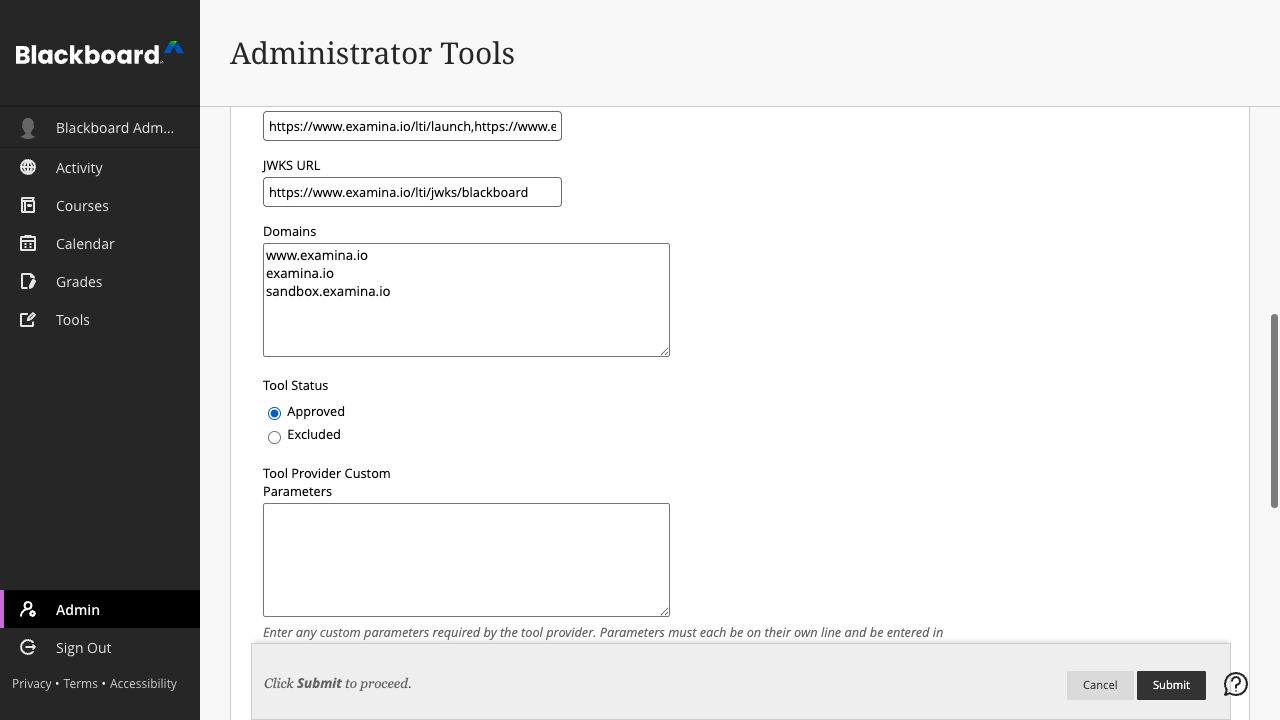Image resolution: width=1280 pixels, height=720 pixels.
Task: Click the page vertical scrollbar thumb
Action: tap(1274, 410)
